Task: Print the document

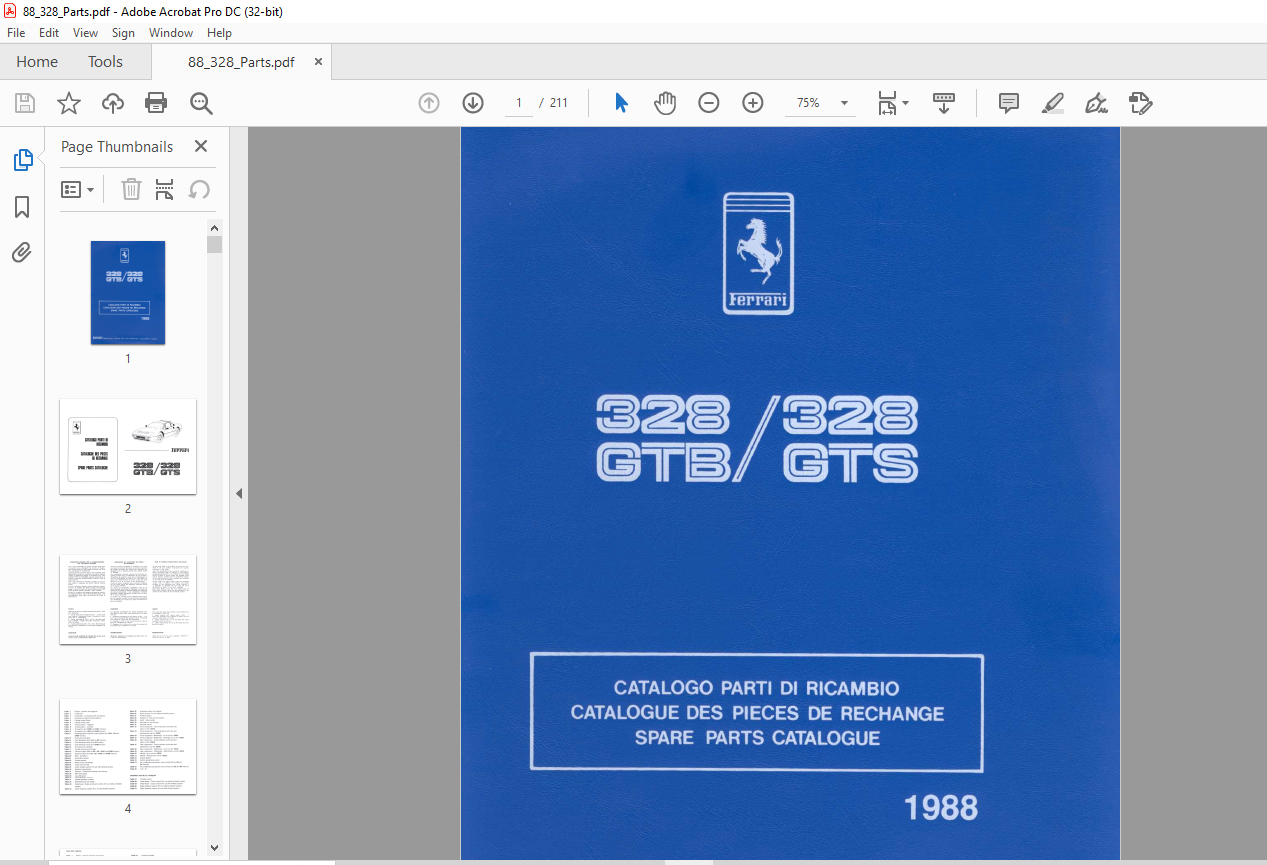Action: 156,103
